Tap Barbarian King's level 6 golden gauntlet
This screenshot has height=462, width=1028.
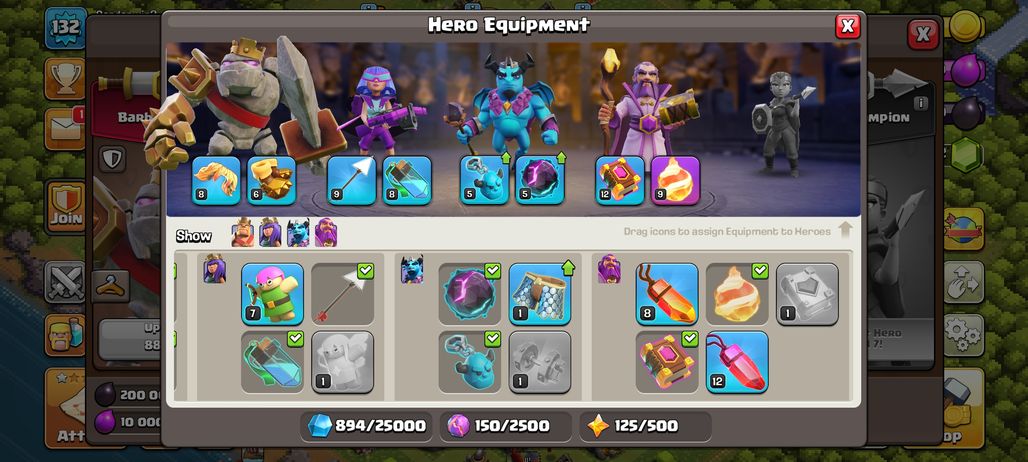(x=271, y=180)
